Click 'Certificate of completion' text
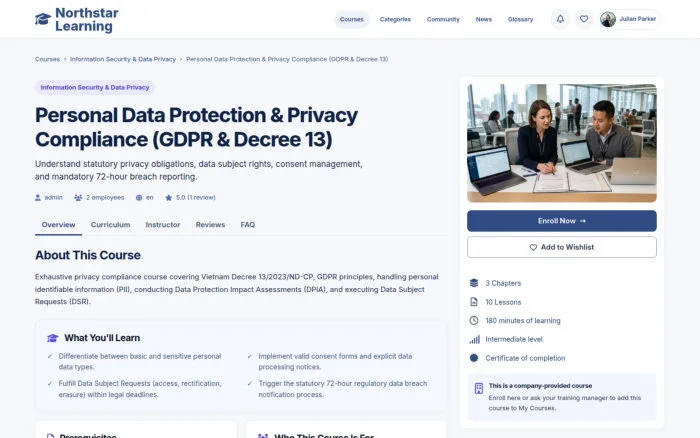 coord(525,358)
